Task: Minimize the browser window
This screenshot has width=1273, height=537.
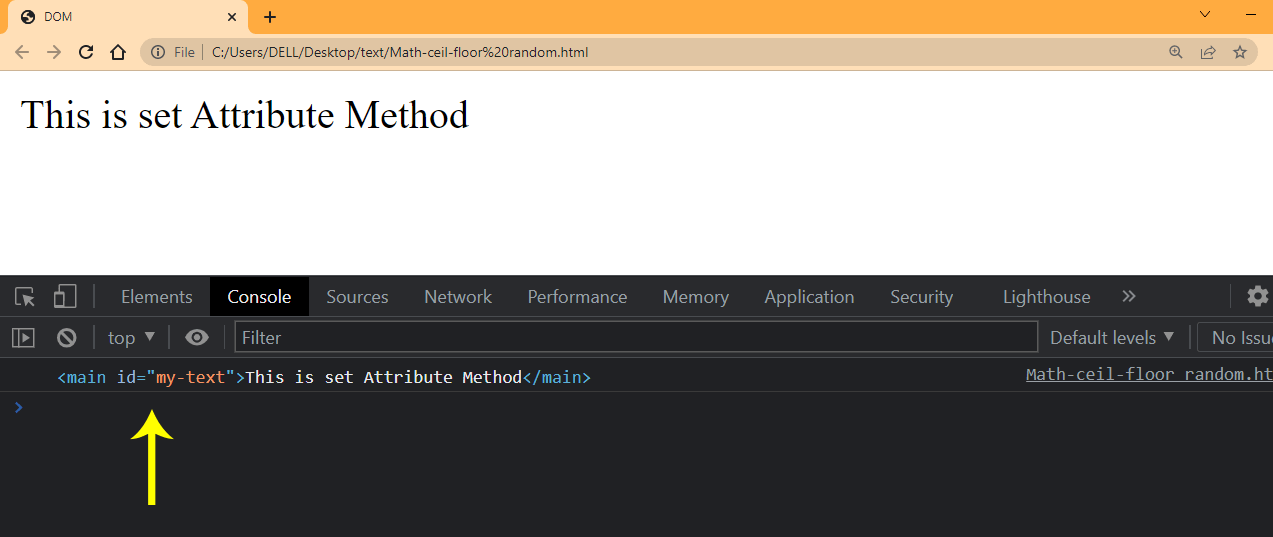Action: tap(1251, 14)
